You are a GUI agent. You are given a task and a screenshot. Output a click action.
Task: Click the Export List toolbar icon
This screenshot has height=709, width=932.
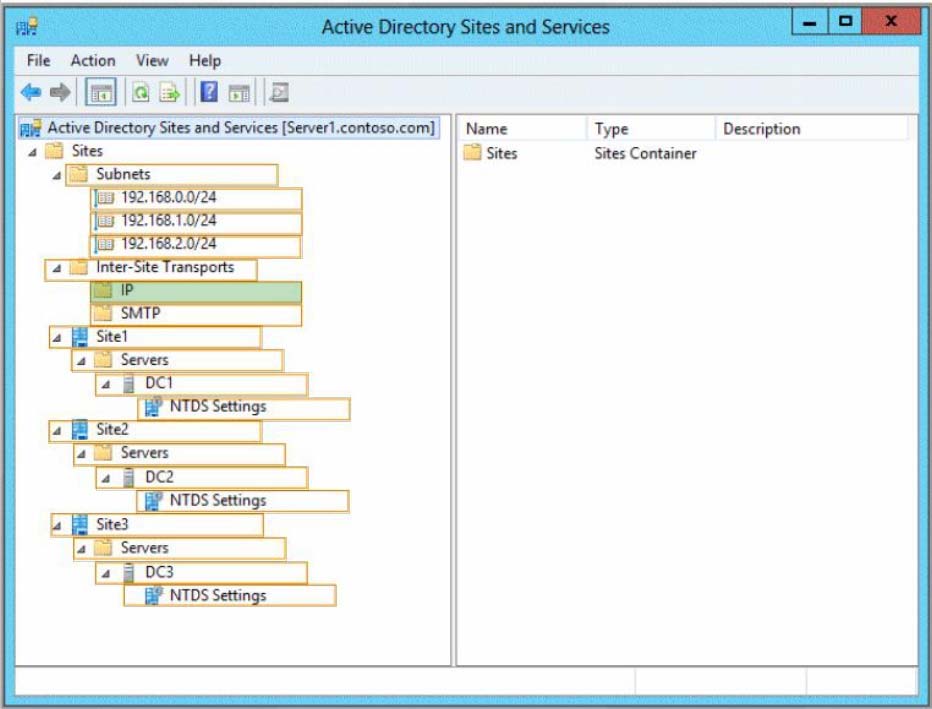click(x=170, y=93)
